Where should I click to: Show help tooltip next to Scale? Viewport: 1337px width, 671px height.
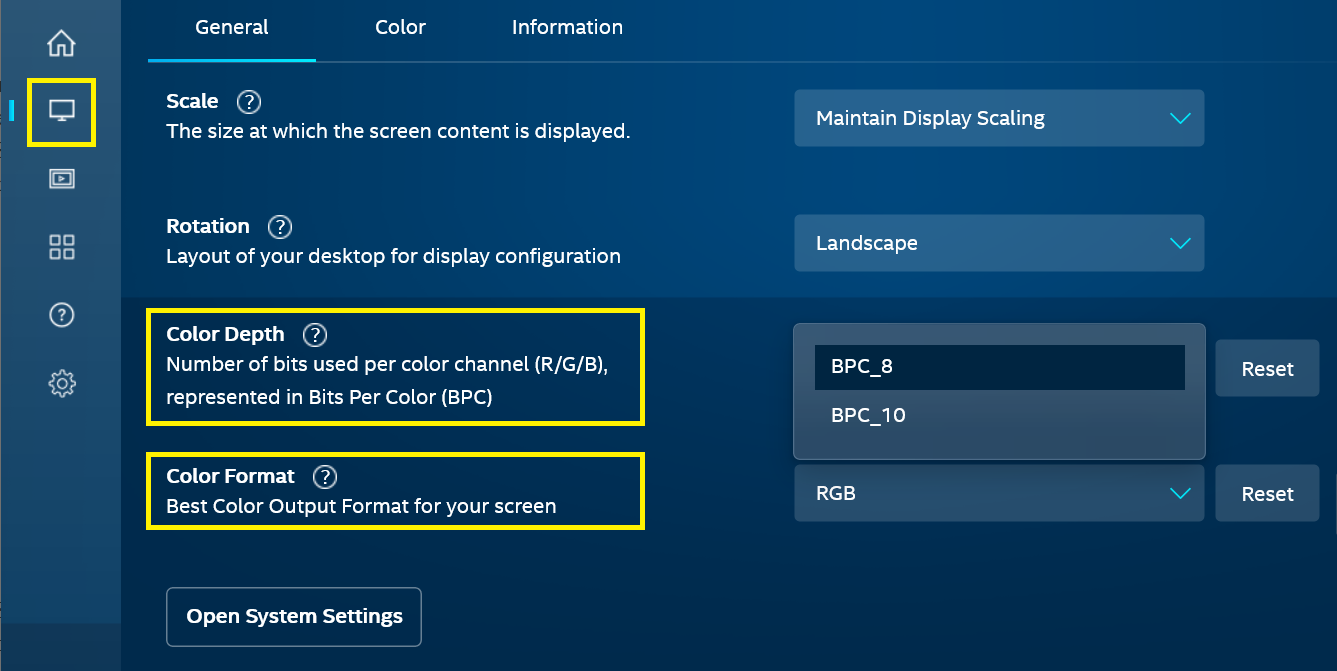(x=249, y=102)
